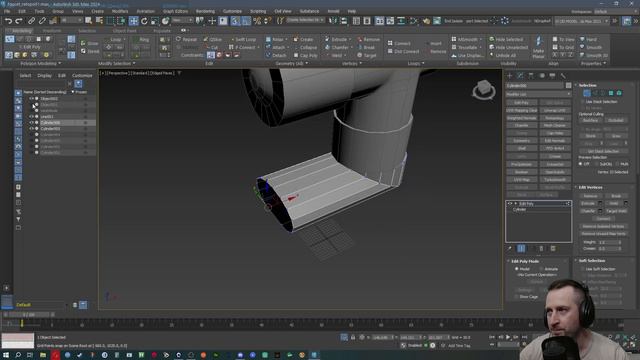Viewport: 640px width, 360px height.
Task: Activate the Select and Scale tool
Action: tap(155, 21)
